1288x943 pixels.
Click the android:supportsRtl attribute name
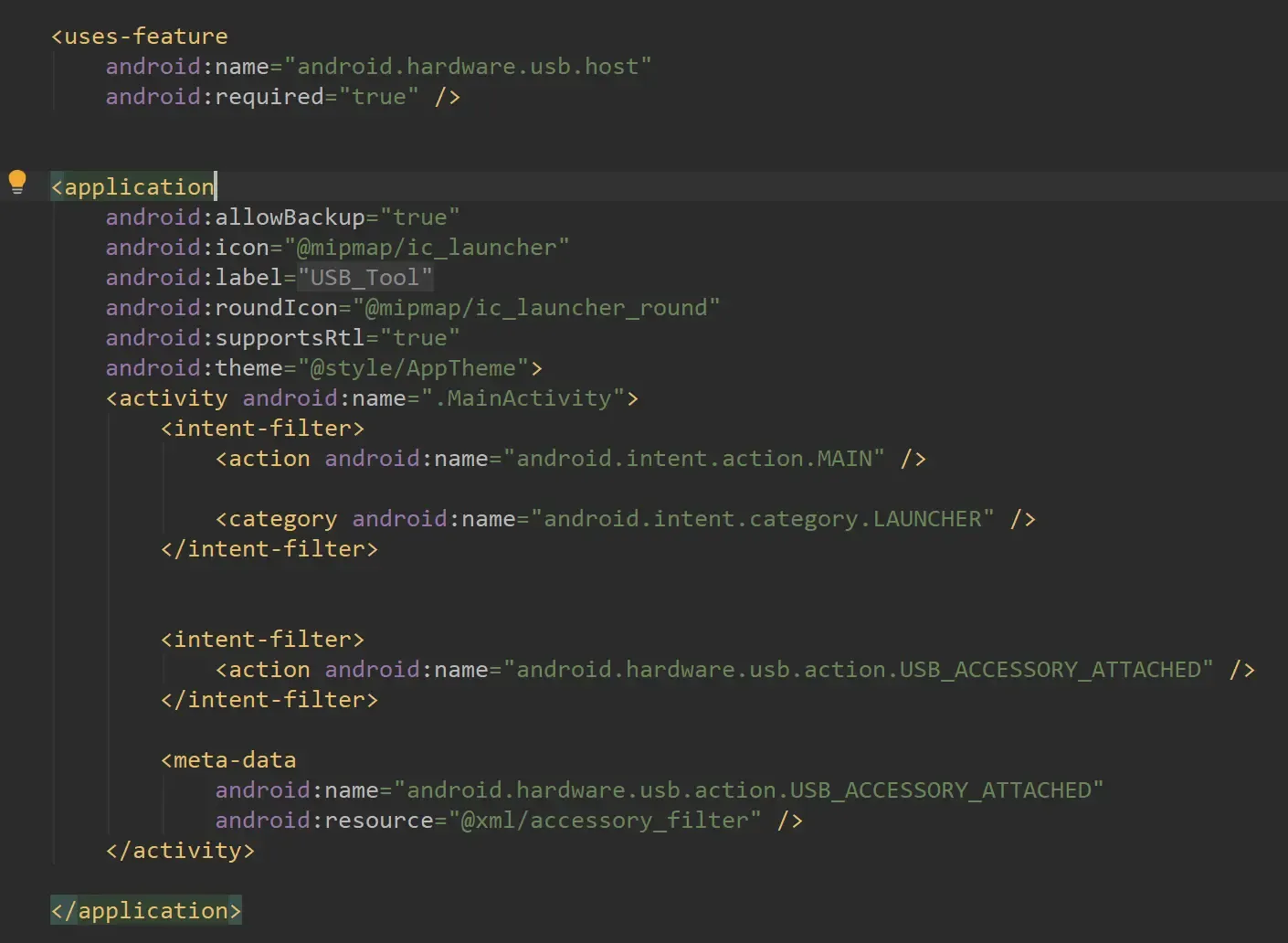235,338
